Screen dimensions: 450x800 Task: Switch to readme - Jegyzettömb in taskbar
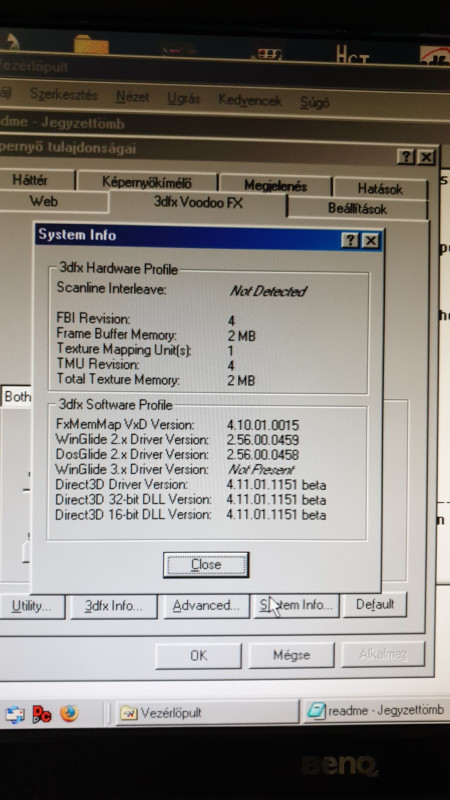click(376, 711)
